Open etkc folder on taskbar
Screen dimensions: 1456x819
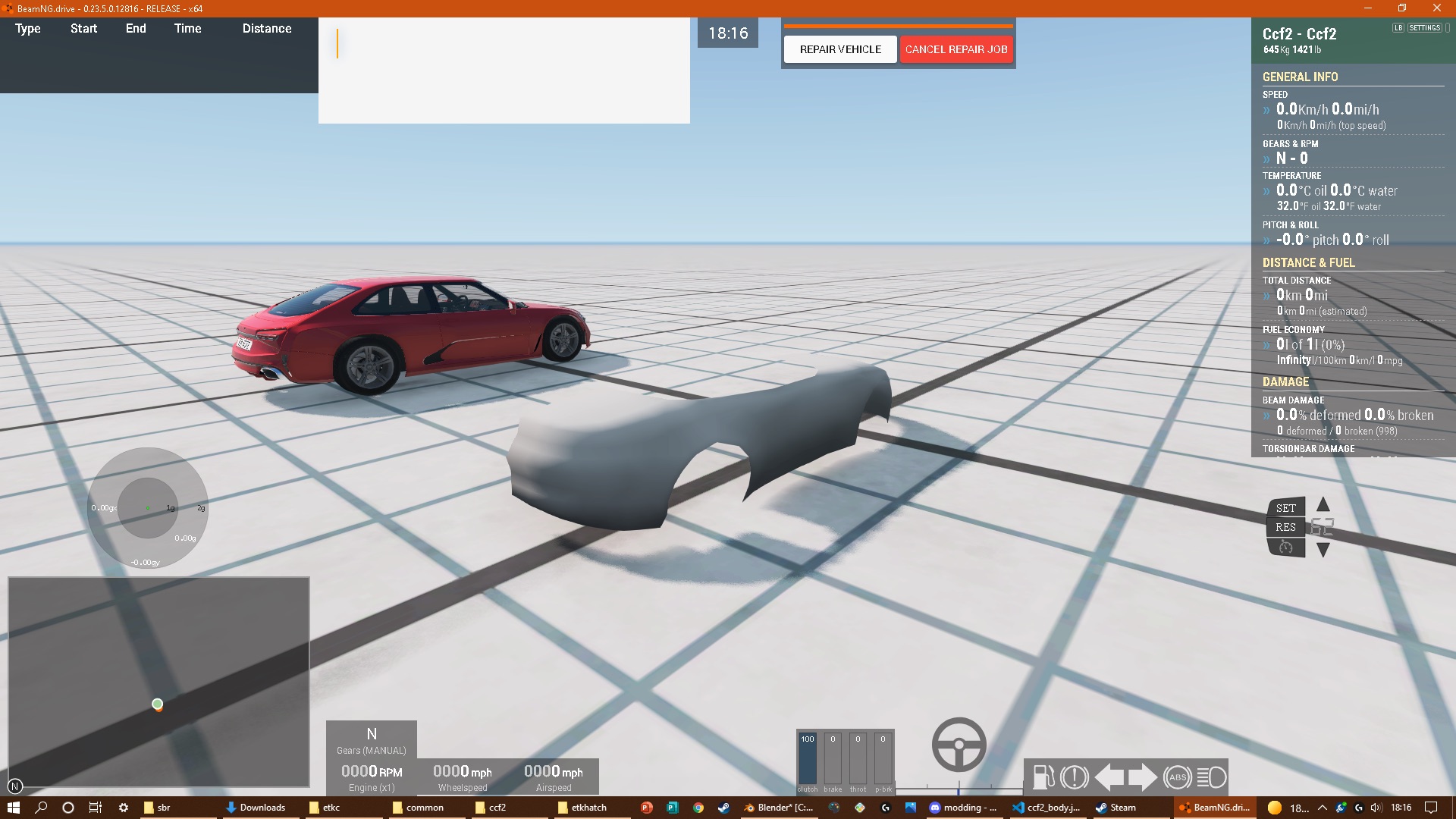point(343,808)
